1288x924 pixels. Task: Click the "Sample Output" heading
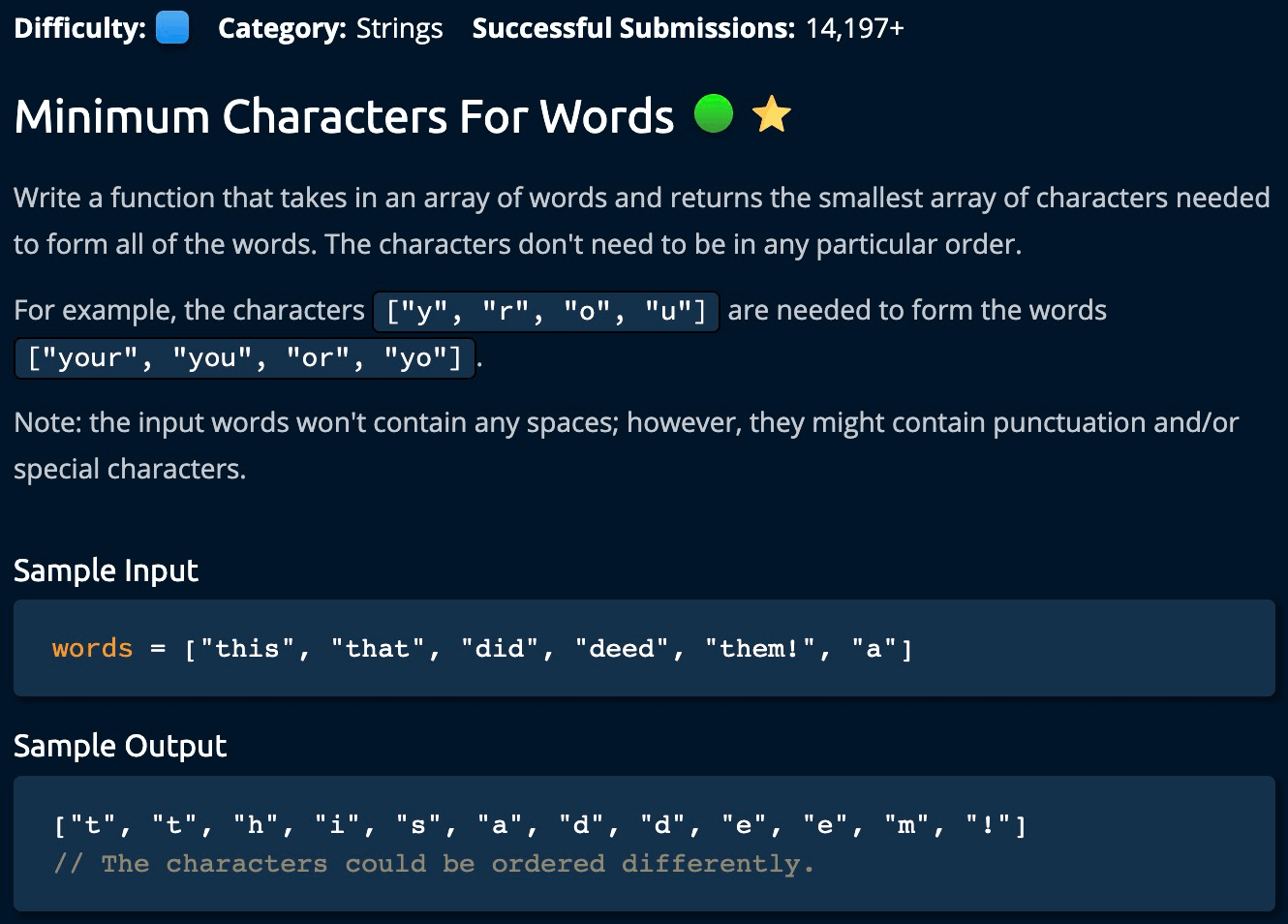[x=120, y=746]
